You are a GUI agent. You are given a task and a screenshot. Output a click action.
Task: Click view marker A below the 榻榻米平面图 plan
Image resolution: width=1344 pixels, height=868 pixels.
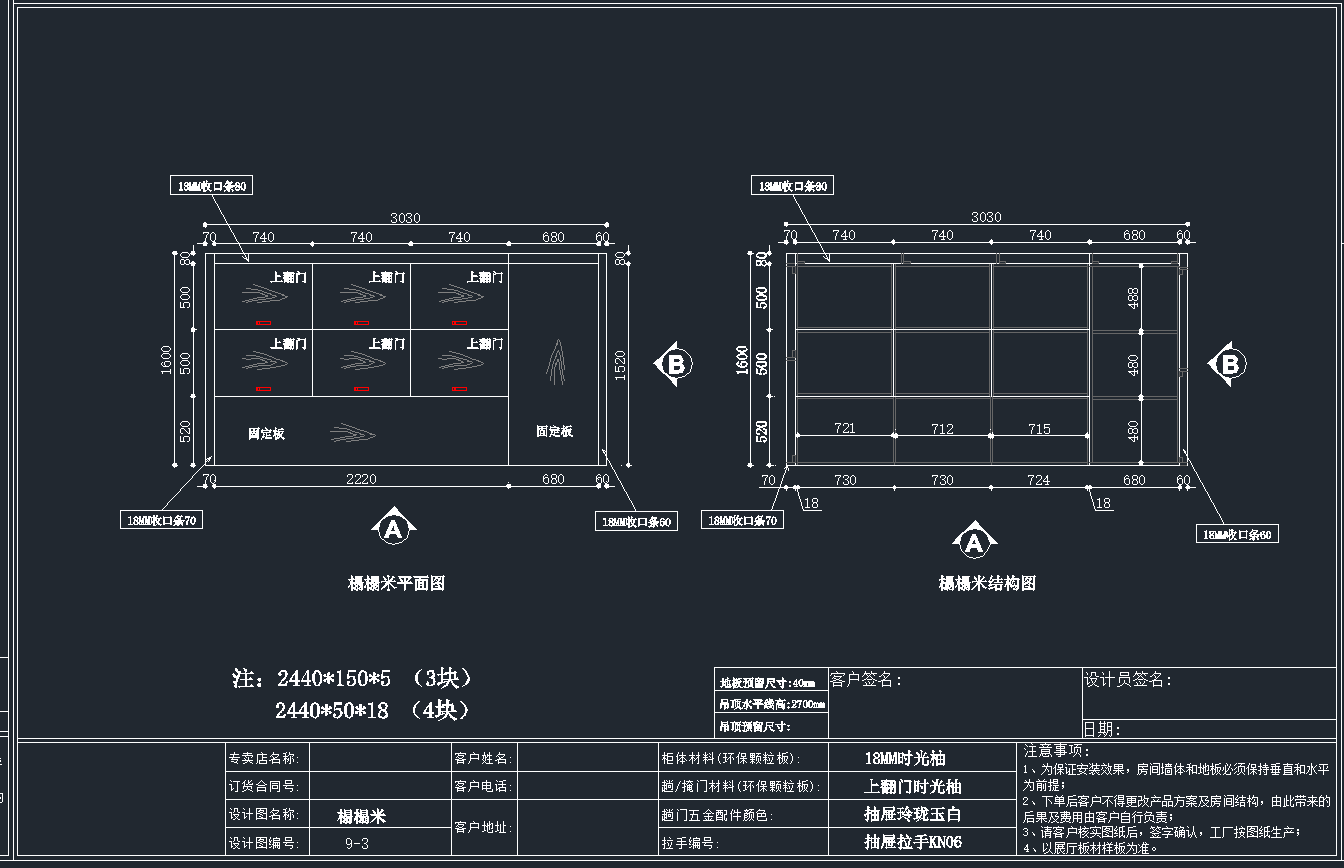point(394,528)
